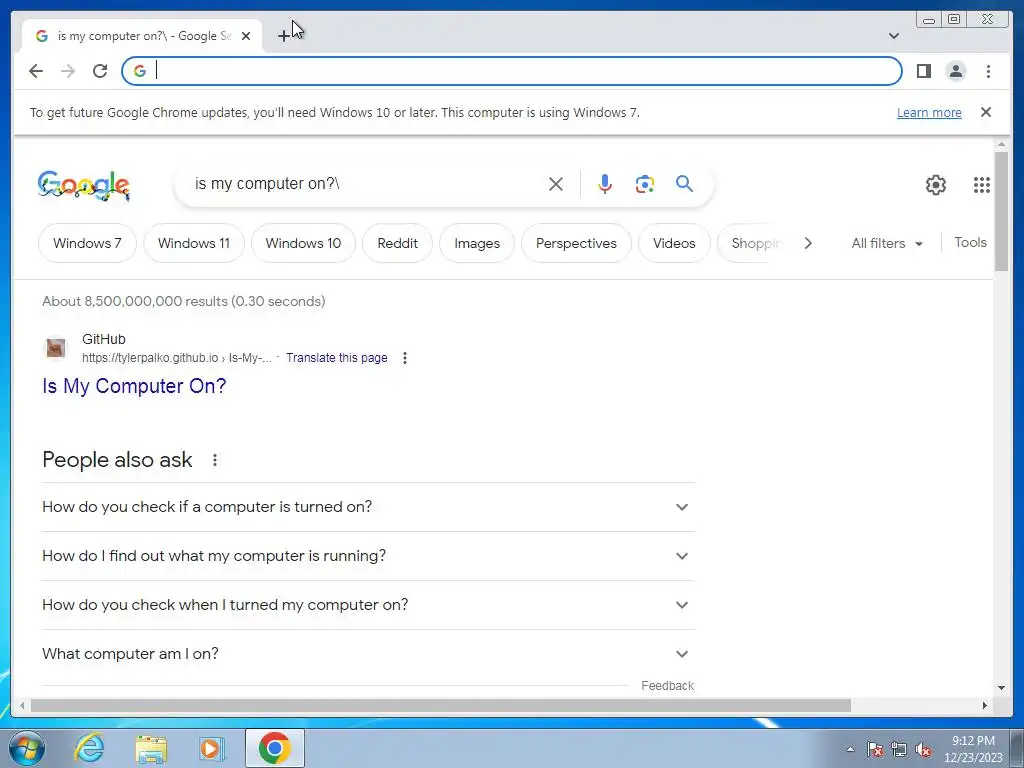The image size is (1024, 768).
Task: Click the muted volume tray icon
Action: (923, 749)
